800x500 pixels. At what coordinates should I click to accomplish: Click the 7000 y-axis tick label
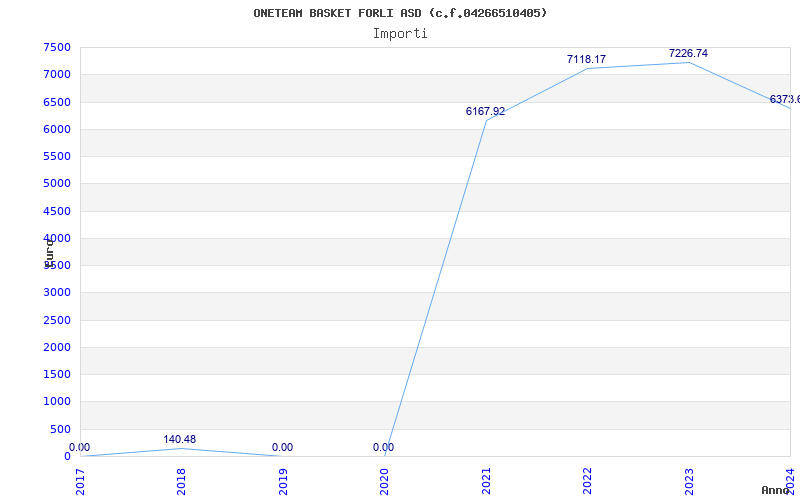coord(57,74)
